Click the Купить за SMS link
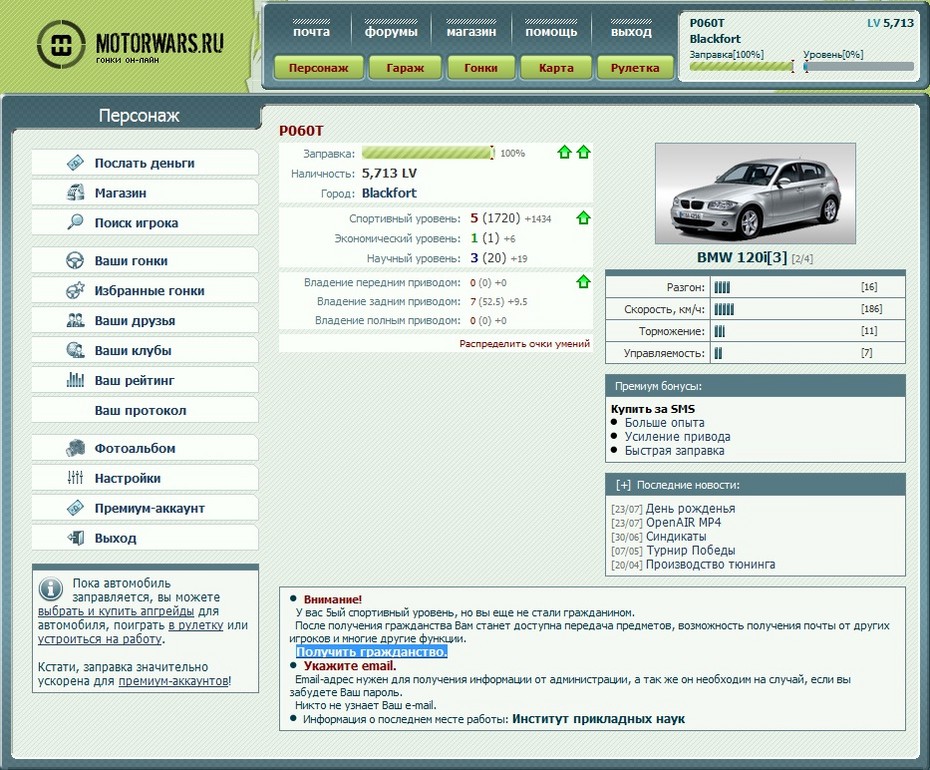This screenshot has height=770, width=930. pos(652,409)
